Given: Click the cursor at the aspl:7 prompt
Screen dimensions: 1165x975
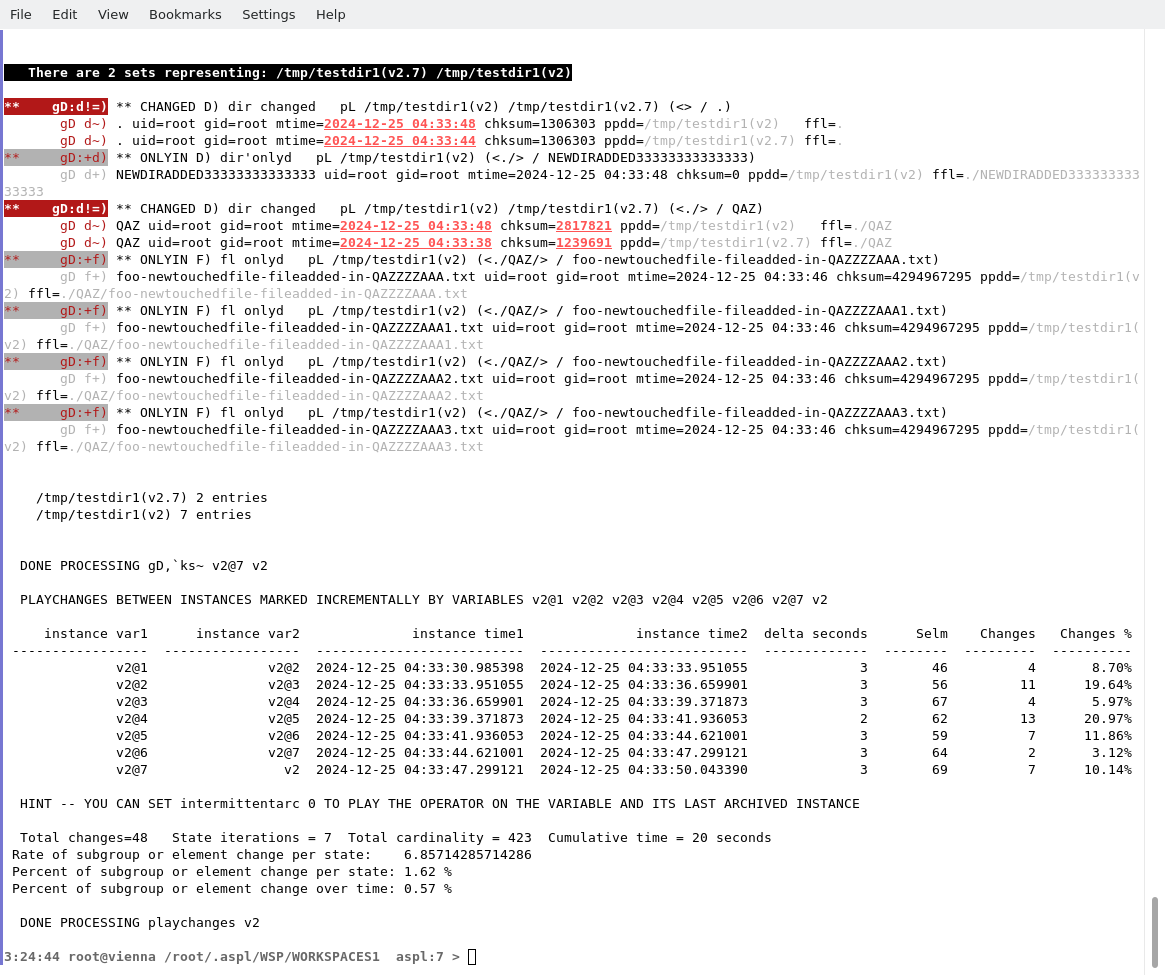Looking at the screenshot, I should click(472, 957).
